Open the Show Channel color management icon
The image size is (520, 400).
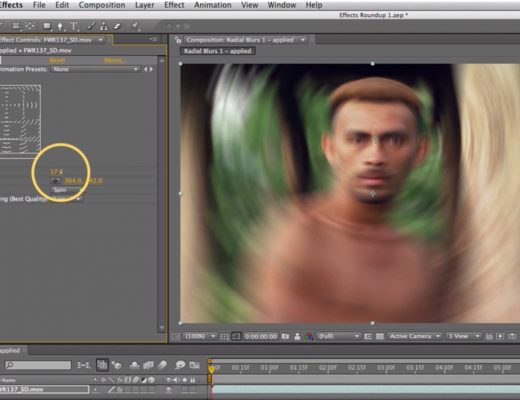(309, 336)
